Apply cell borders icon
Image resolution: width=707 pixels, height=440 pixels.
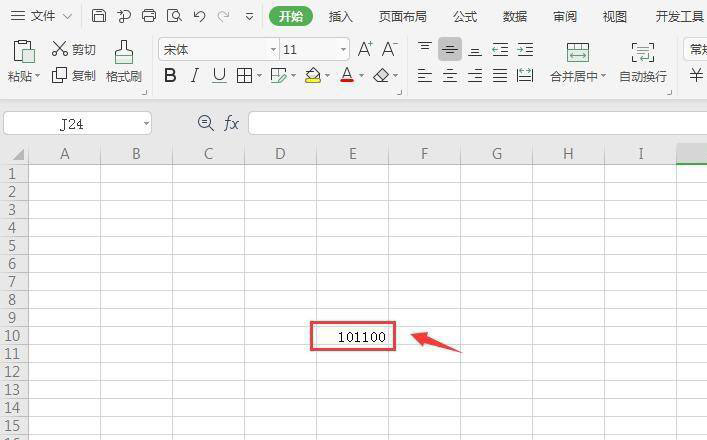(x=244, y=75)
